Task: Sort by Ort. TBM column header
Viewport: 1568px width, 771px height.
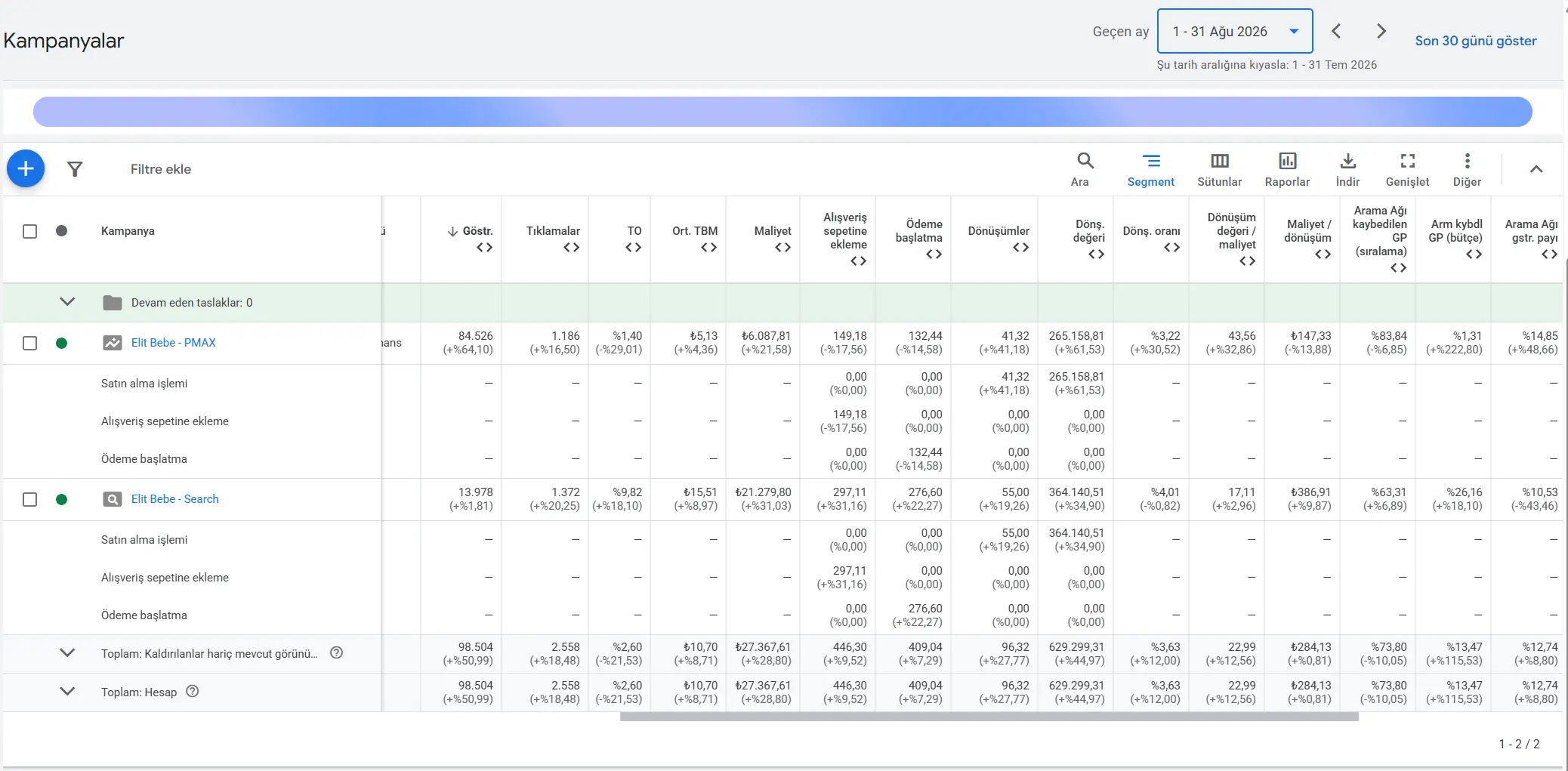Action: click(x=695, y=231)
